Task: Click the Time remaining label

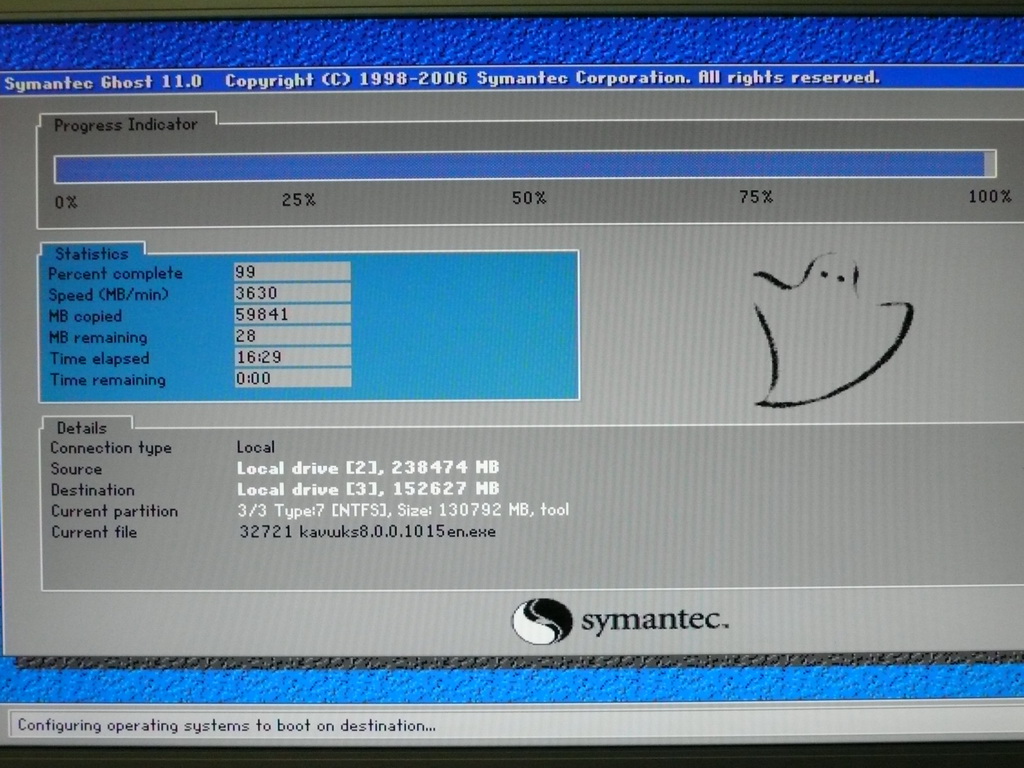Action: point(108,380)
